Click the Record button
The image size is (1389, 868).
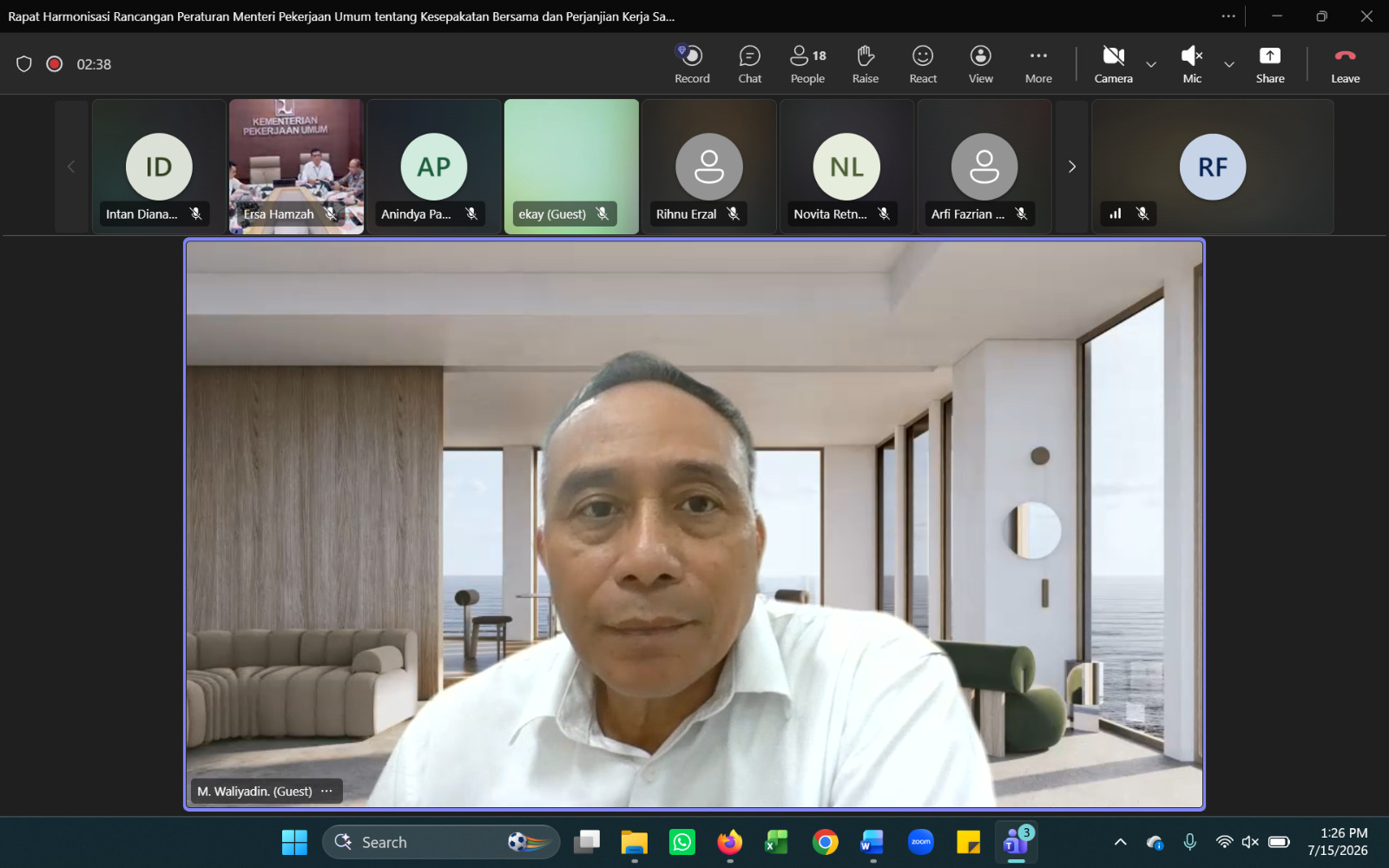coord(692,64)
